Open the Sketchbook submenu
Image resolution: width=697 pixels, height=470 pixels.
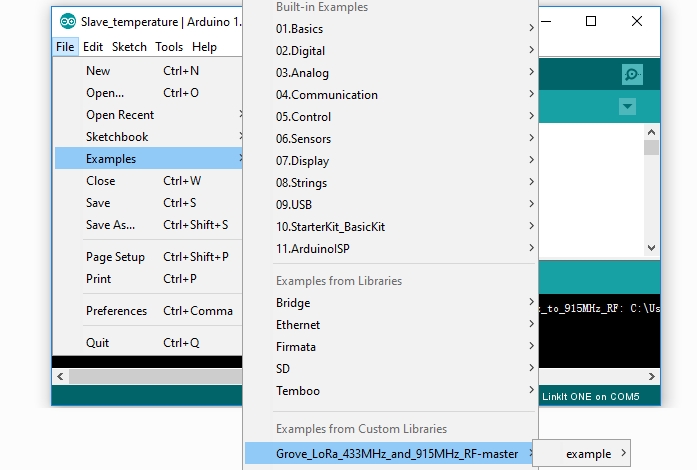coord(117,137)
